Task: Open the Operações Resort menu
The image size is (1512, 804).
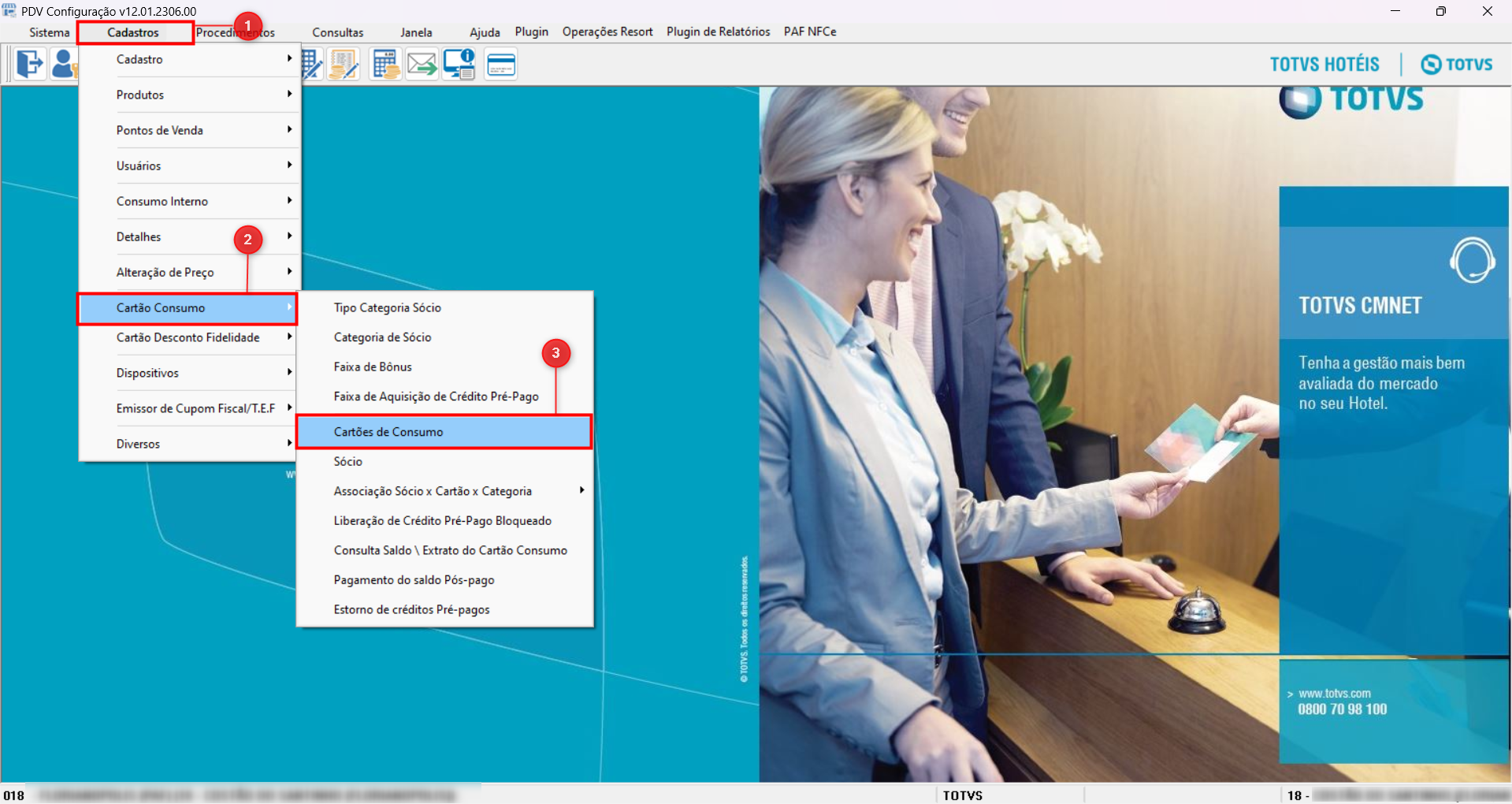Action: (607, 32)
